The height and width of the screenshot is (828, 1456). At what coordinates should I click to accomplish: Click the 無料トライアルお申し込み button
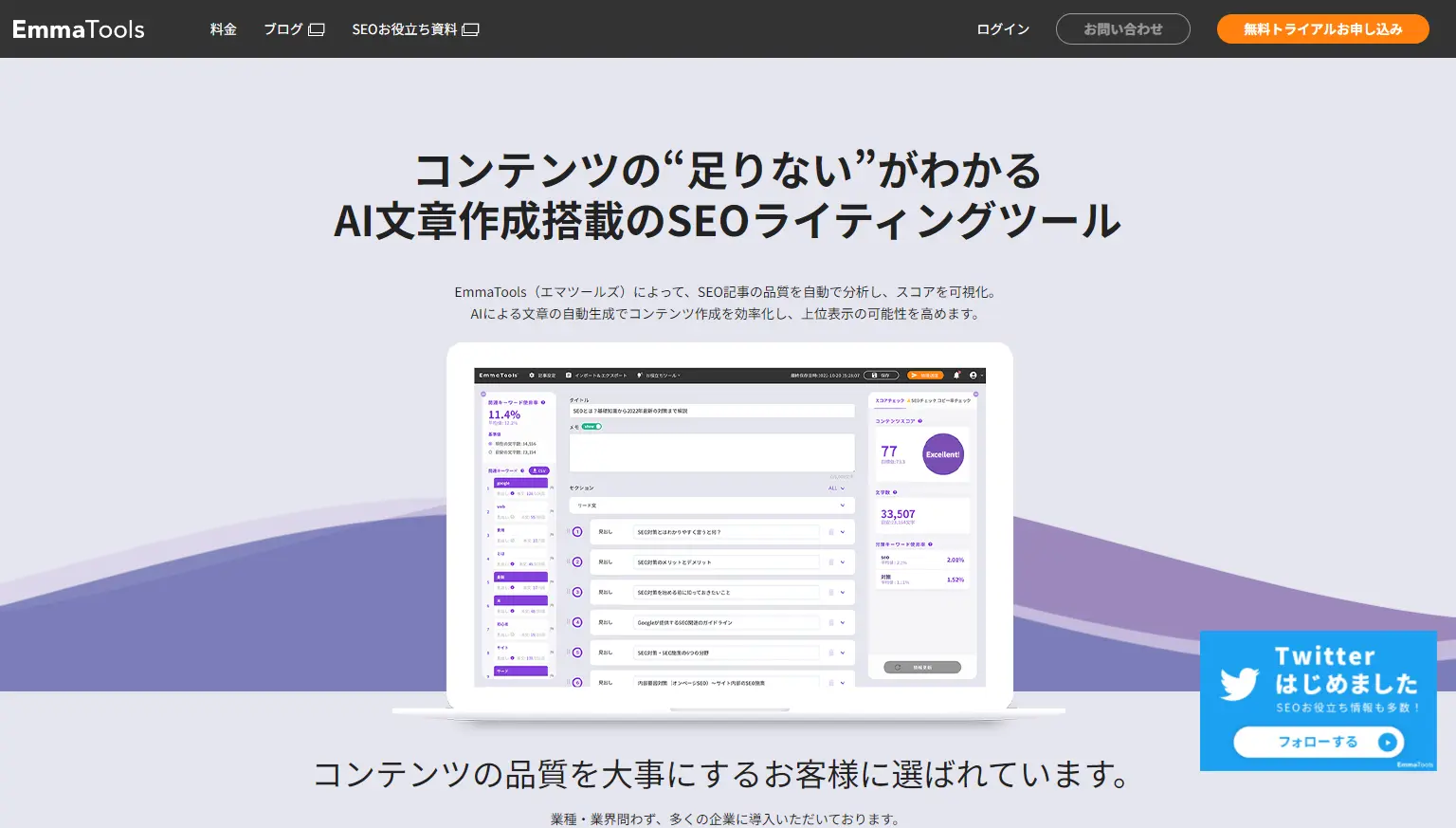[1322, 28]
